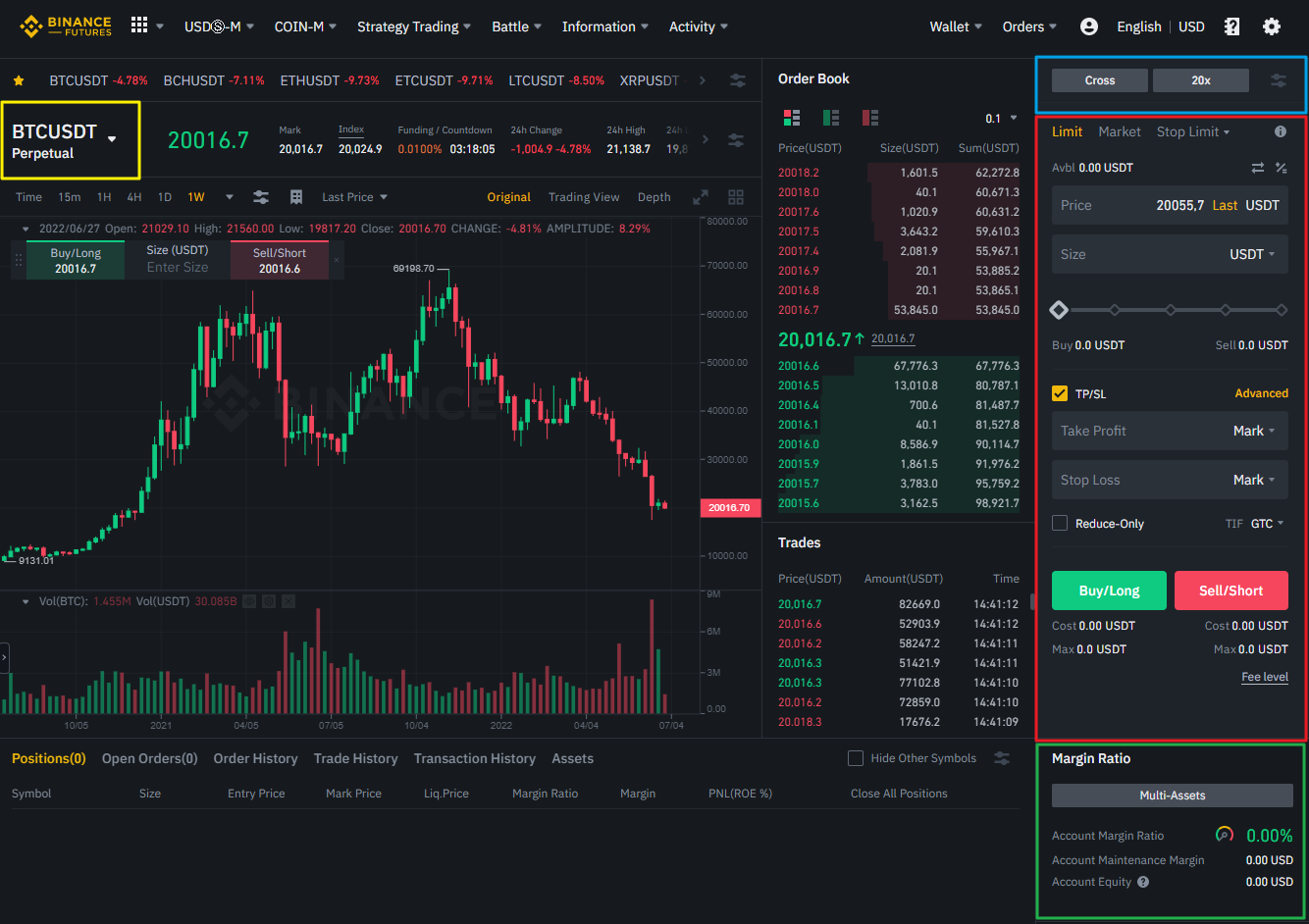This screenshot has height=924, width=1309.
Task: Open Cross margin mode button
Action: click(1100, 80)
